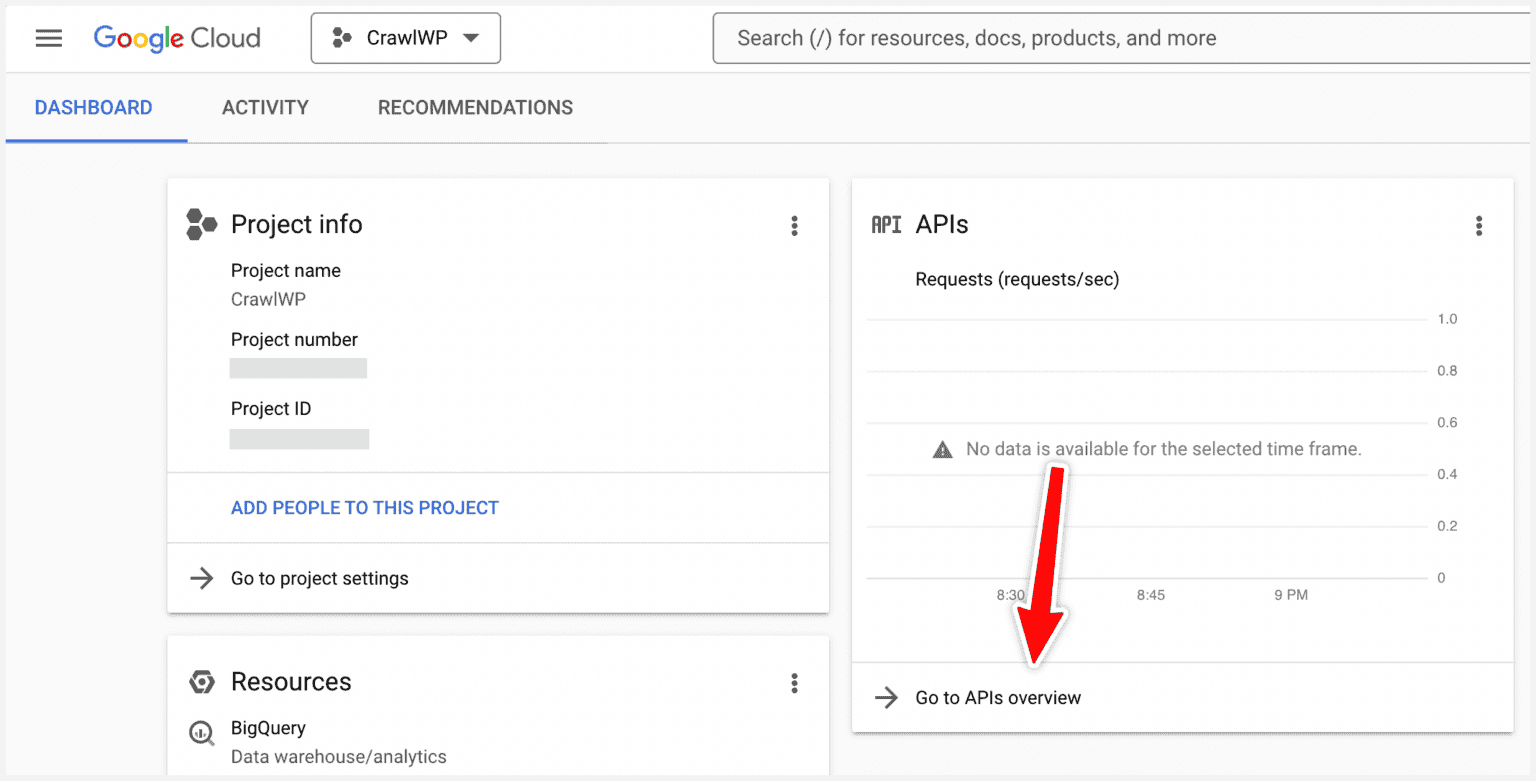1536x781 pixels.
Task: Open the CrawlWP project selector
Action: pos(405,37)
